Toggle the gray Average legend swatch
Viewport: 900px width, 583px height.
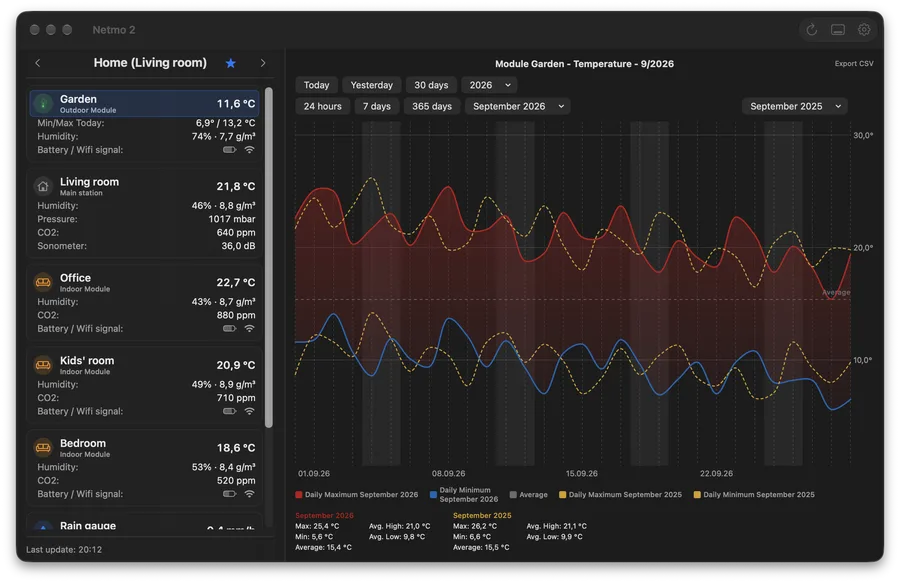513,495
